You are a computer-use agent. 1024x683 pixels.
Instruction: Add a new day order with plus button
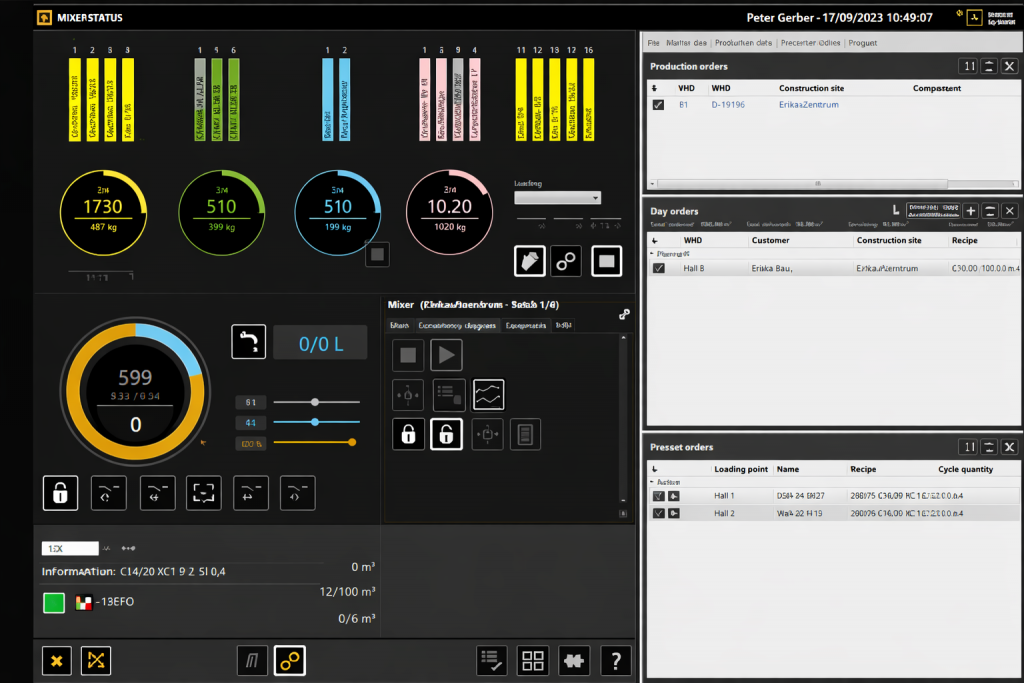point(969,211)
